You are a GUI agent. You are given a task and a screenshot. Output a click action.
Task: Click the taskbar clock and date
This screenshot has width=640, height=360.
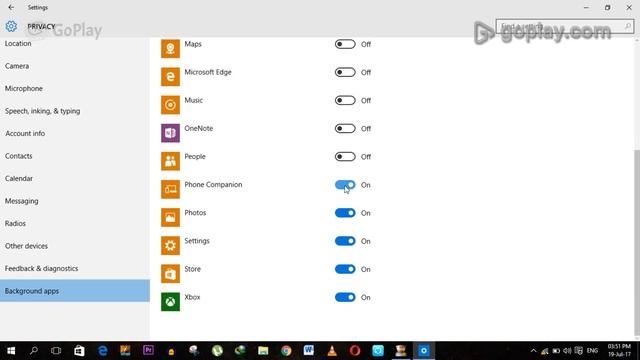pyautogui.click(x=619, y=351)
